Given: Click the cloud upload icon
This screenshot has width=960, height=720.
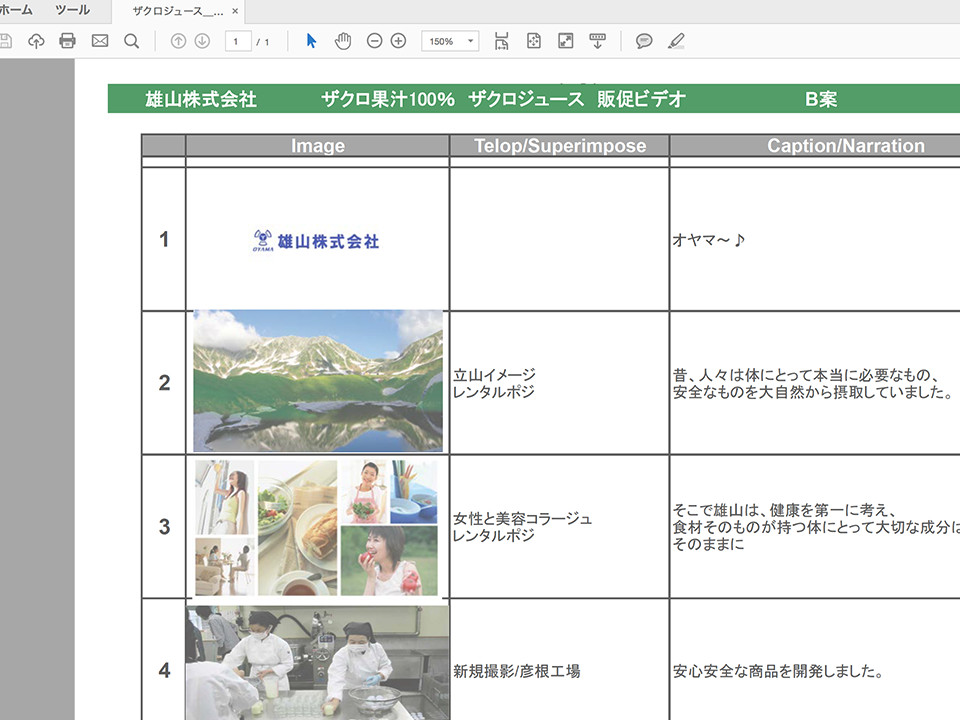Looking at the screenshot, I should point(36,41).
